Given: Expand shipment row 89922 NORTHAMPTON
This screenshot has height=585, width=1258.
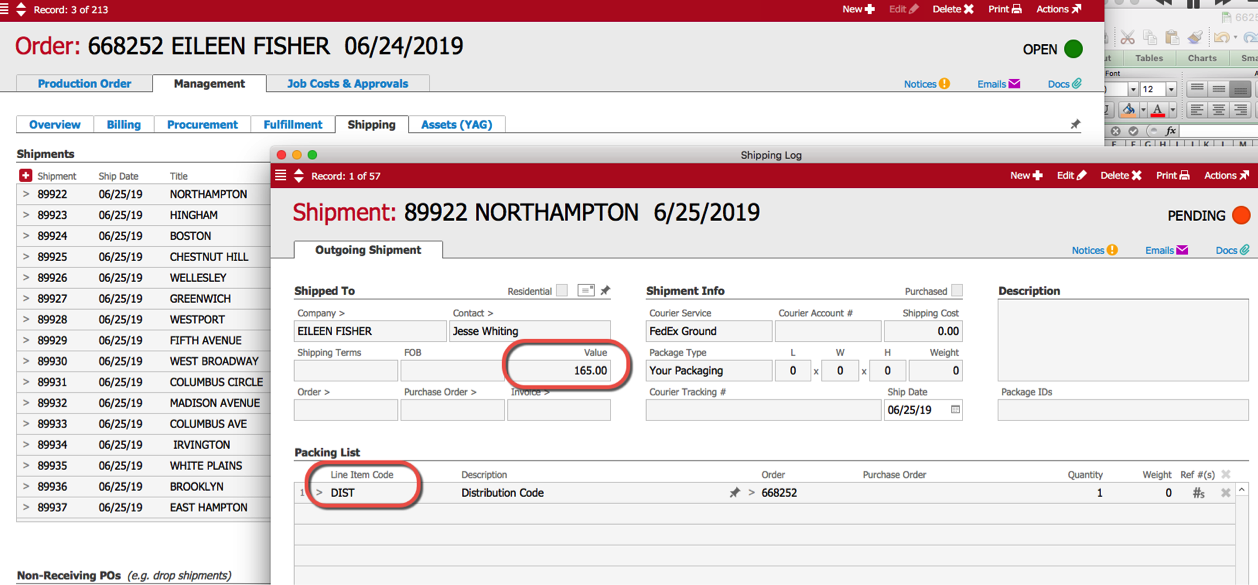Looking at the screenshot, I should point(26,195).
